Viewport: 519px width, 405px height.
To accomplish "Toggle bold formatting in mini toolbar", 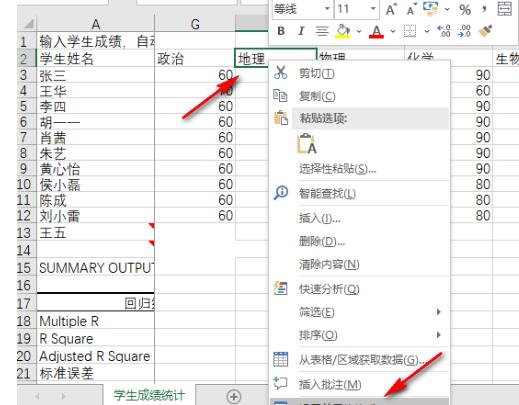I will click(x=281, y=31).
